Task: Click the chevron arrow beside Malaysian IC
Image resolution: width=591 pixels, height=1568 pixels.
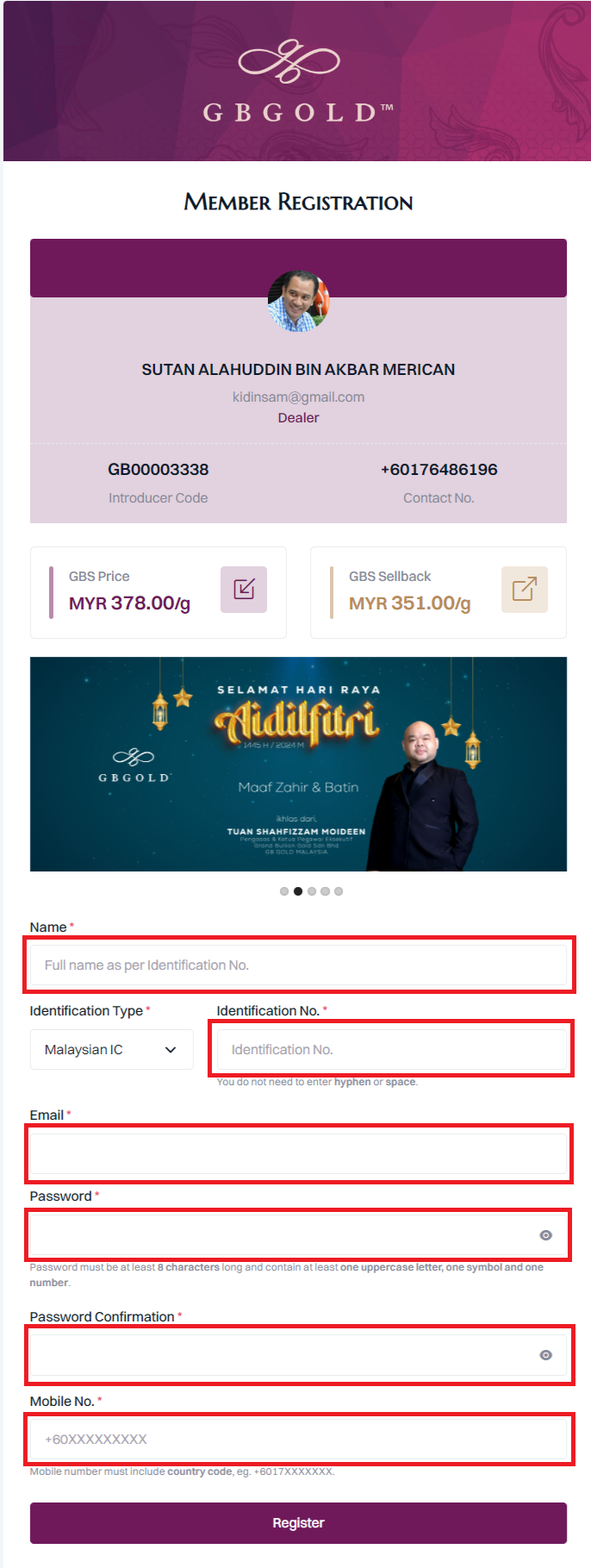Action: (x=171, y=1050)
